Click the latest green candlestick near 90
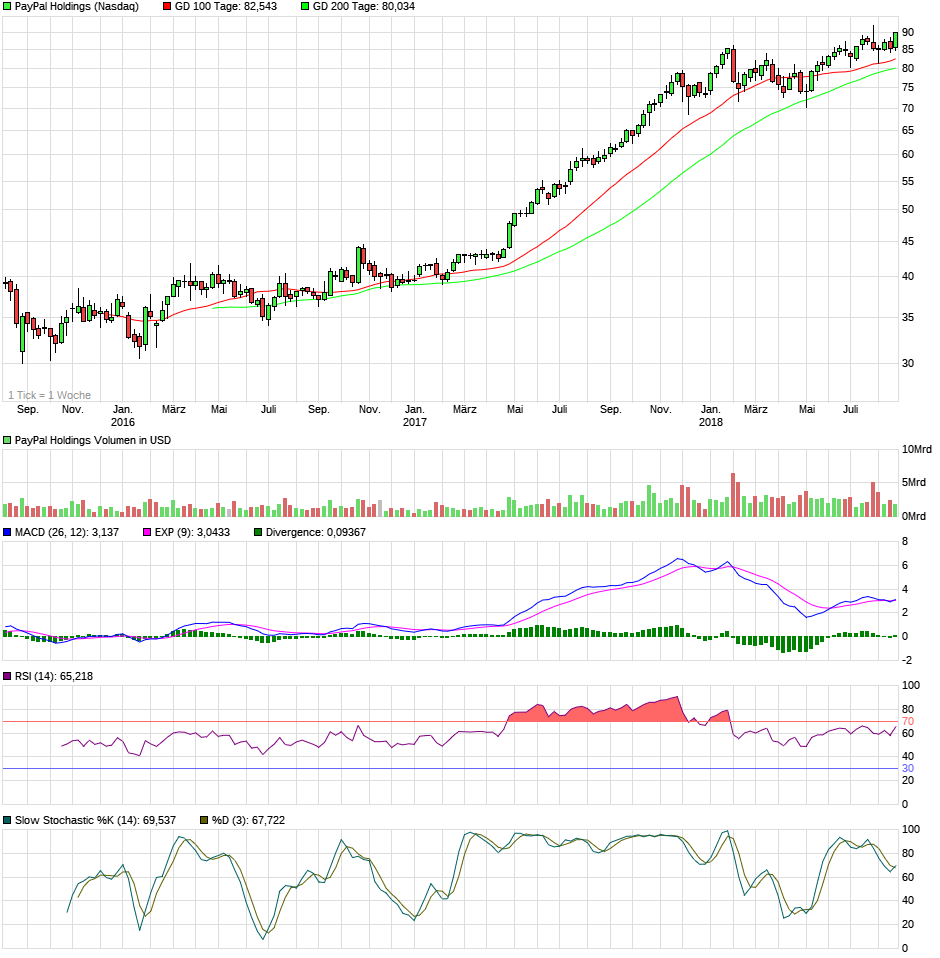 (895, 40)
